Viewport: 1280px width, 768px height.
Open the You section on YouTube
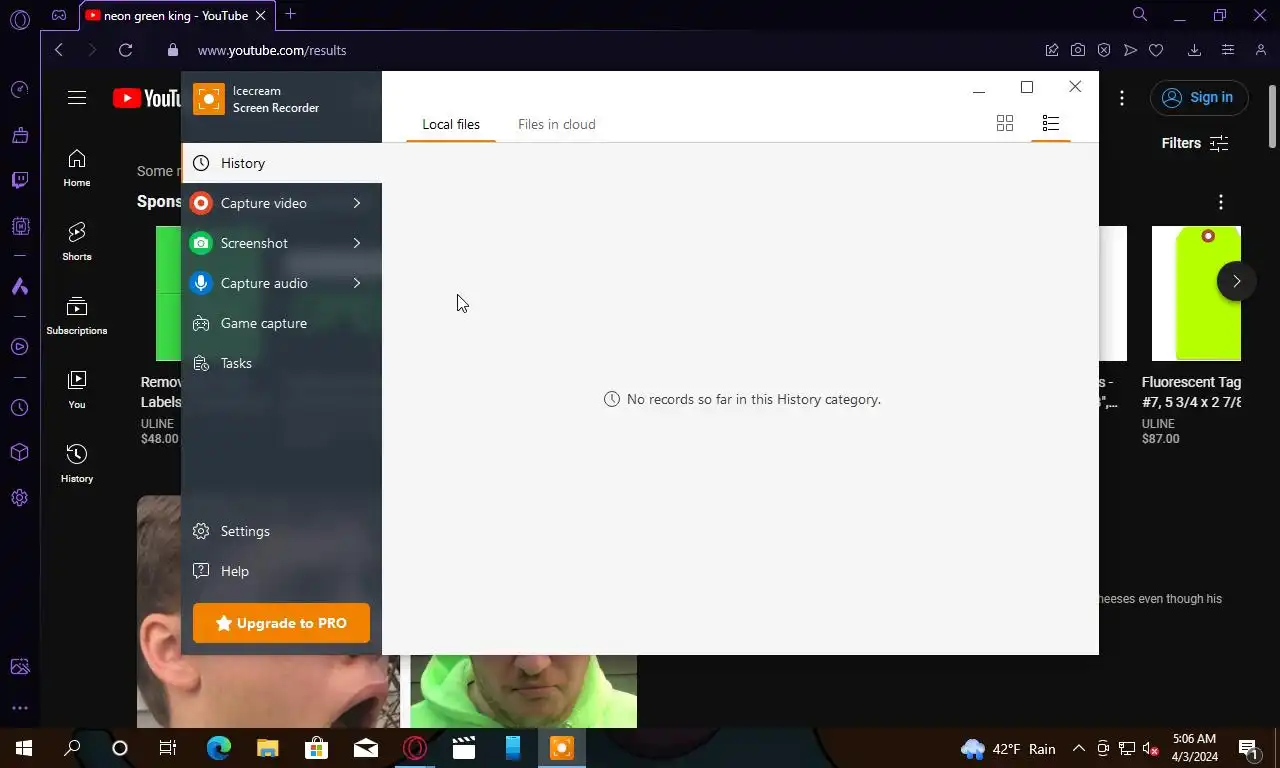(77, 390)
